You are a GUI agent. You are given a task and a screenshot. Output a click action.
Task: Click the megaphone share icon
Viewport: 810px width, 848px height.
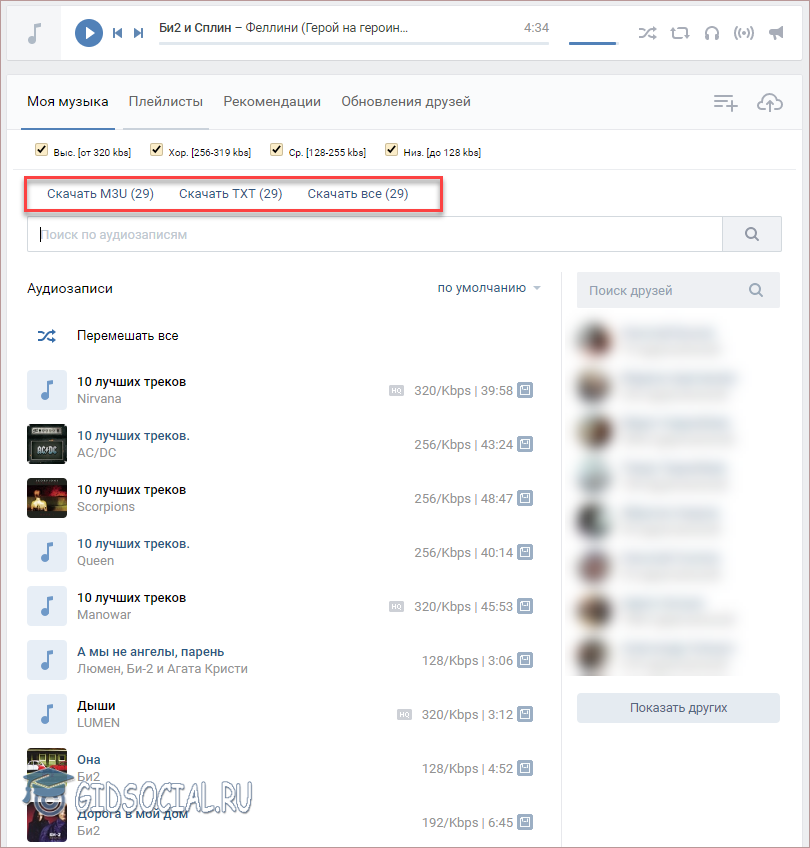coord(775,33)
